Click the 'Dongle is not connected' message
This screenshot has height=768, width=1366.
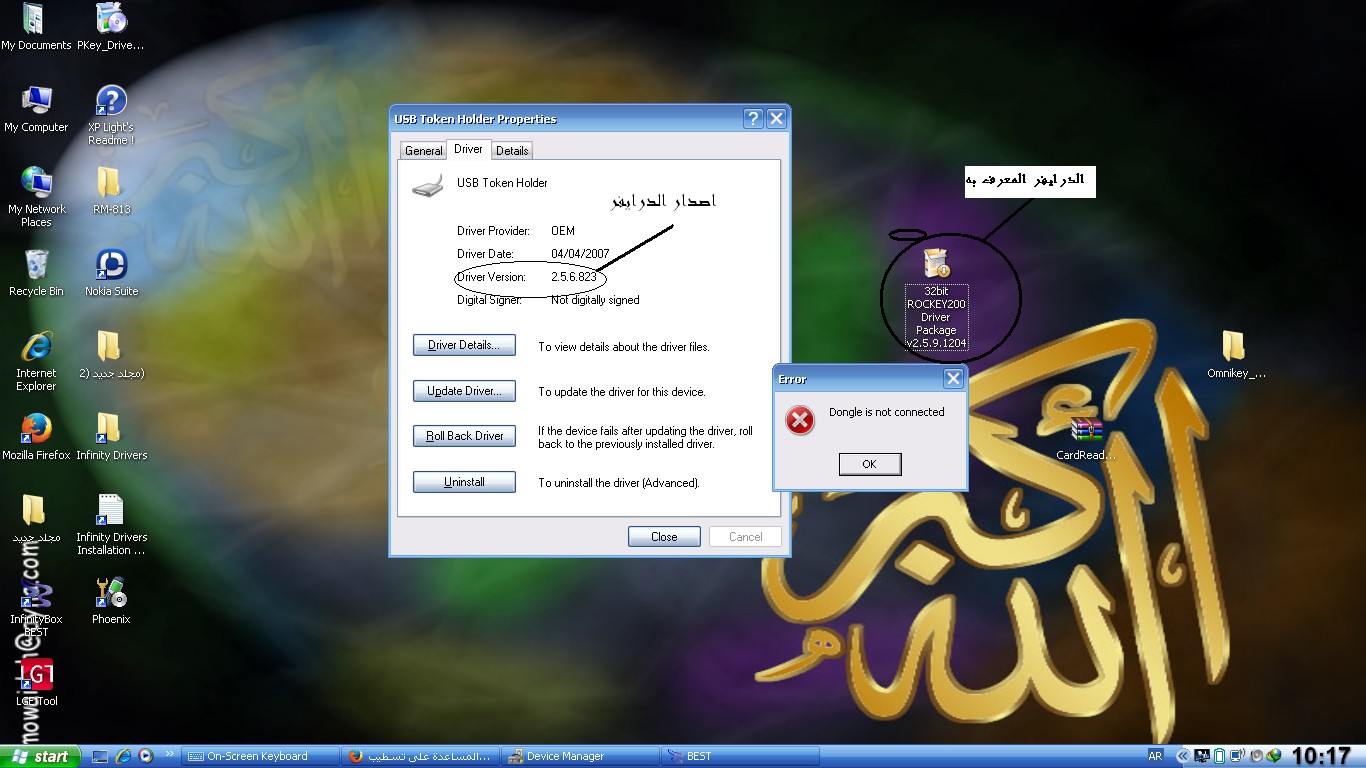click(886, 412)
